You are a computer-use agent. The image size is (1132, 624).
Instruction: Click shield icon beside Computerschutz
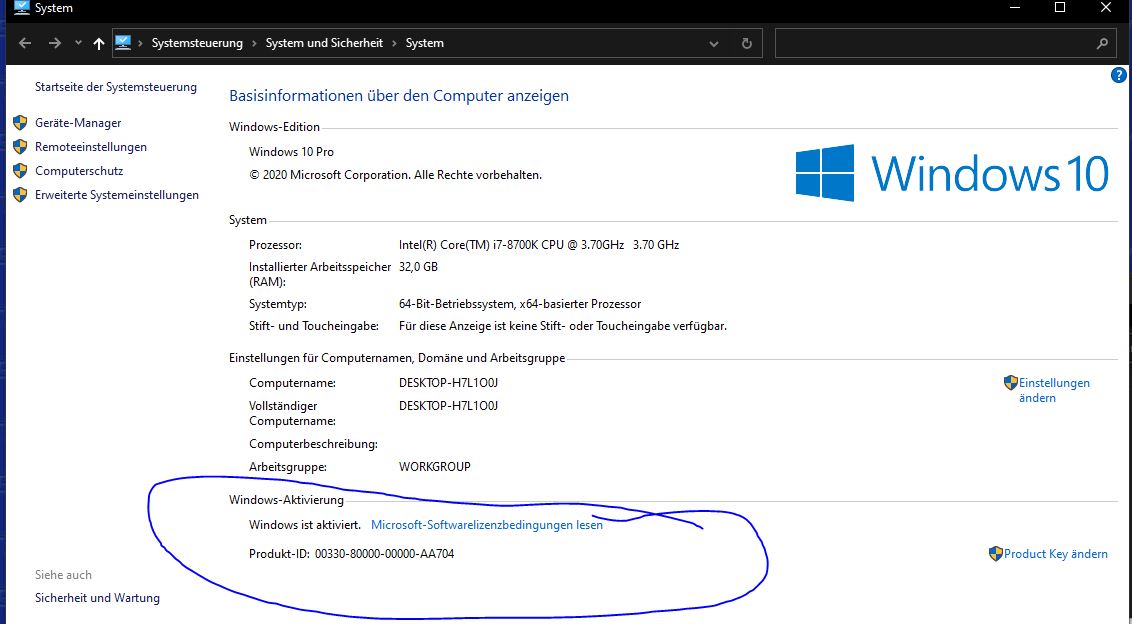(20, 171)
